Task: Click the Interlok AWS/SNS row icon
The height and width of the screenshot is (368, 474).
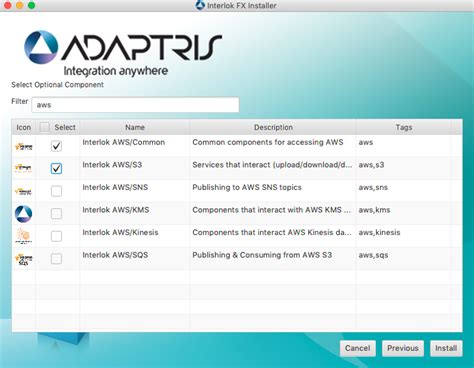Action: click(x=24, y=191)
